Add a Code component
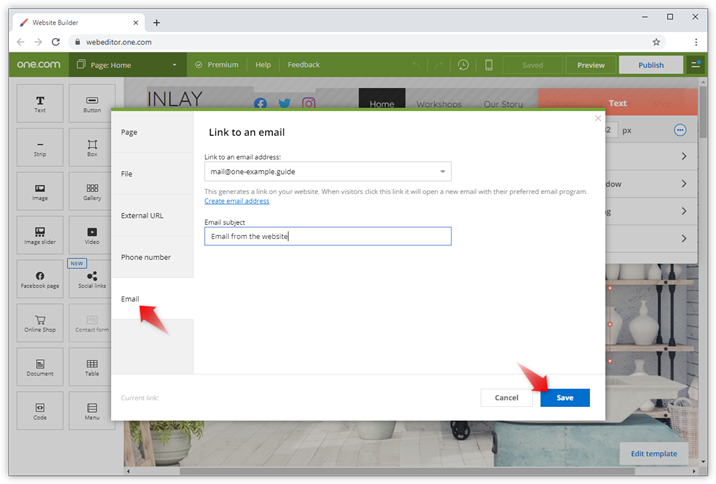The height and width of the screenshot is (484, 716). pos(40,411)
